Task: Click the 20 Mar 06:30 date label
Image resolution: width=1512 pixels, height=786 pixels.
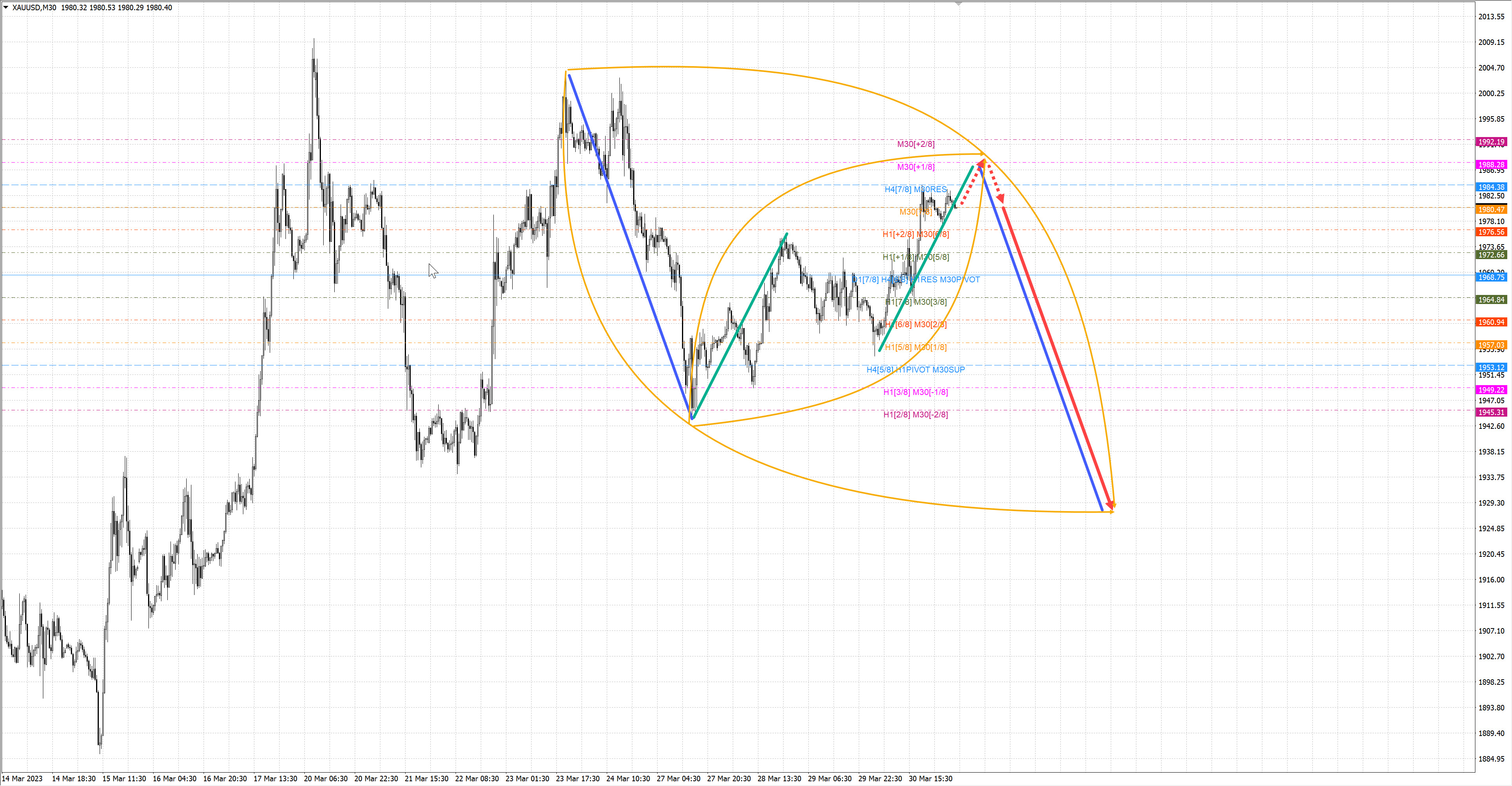Action: coord(326,779)
